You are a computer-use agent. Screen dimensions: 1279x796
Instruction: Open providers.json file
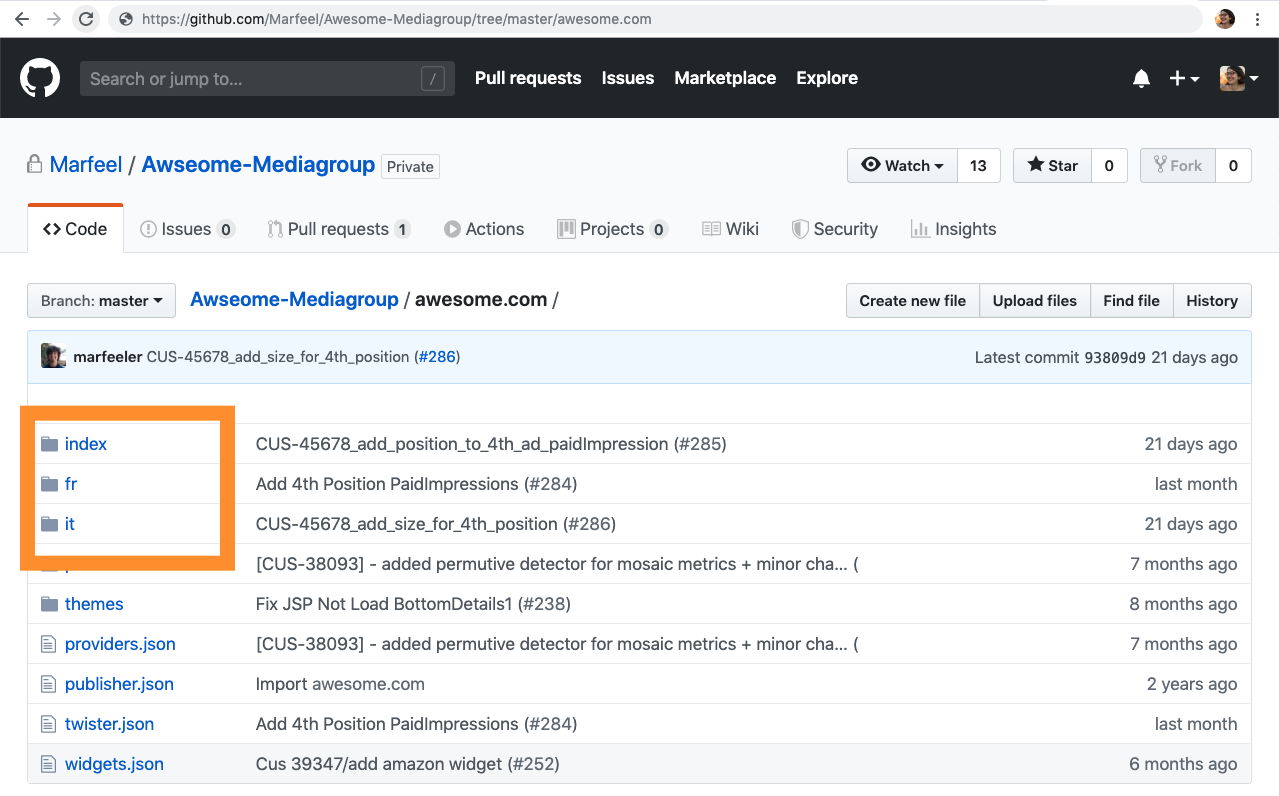pyautogui.click(x=120, y=644)
